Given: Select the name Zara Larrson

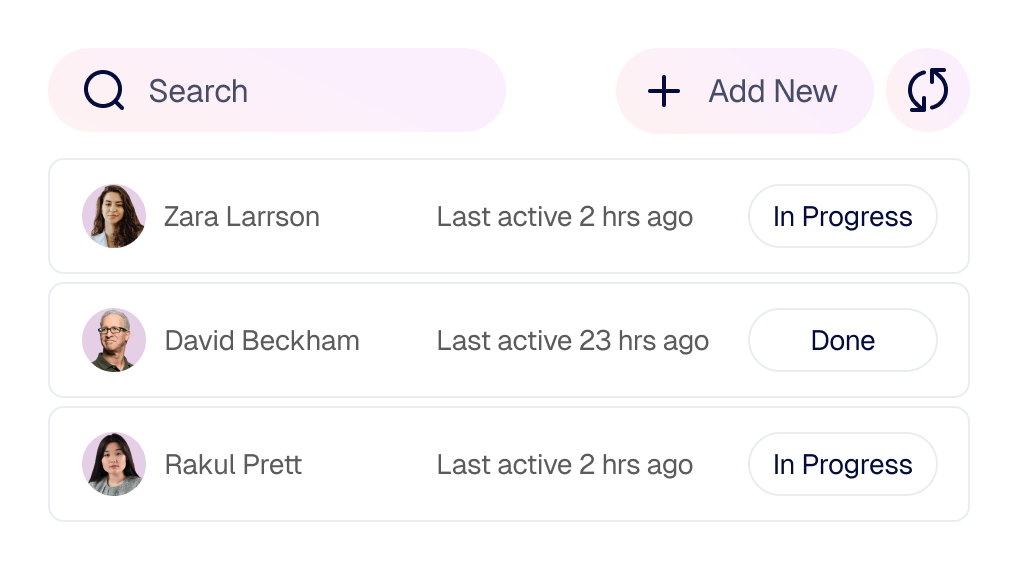Looking at the screenshot, I should point(242,217).
